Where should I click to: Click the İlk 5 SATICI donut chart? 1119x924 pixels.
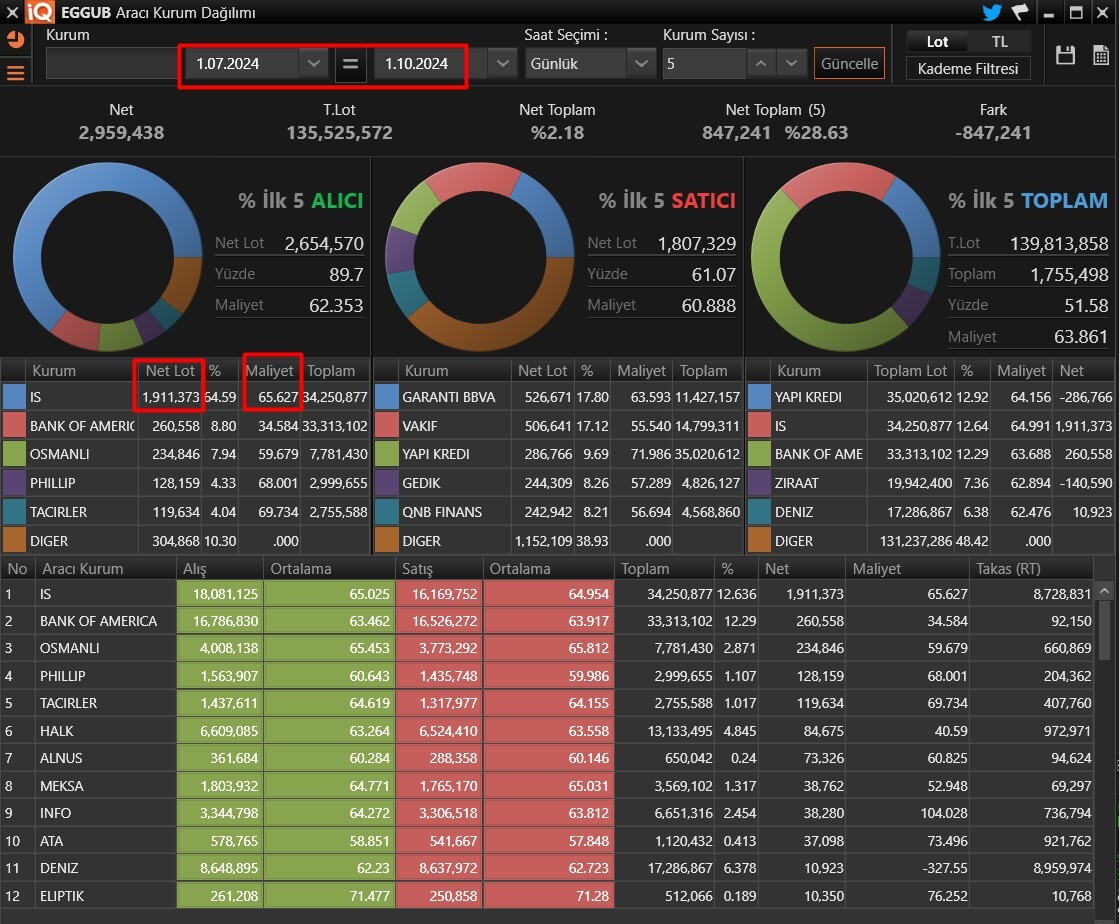tap(480, 257)
